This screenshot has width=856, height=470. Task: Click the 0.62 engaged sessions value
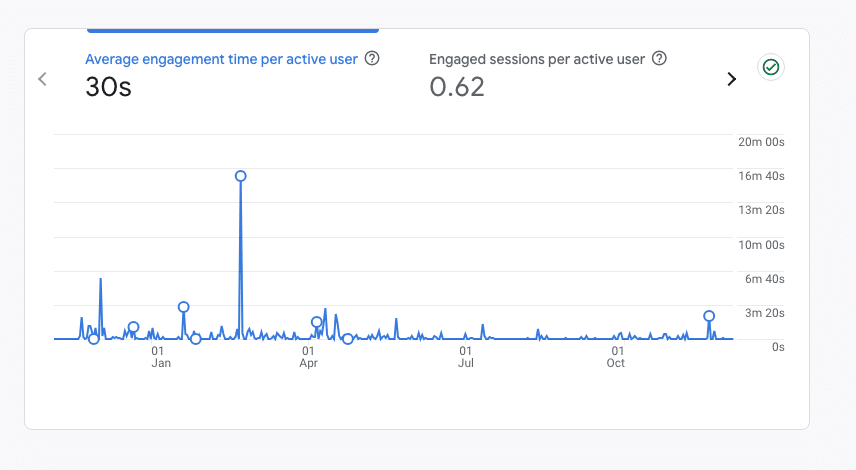pyautogui.click(x=457, y=87)
